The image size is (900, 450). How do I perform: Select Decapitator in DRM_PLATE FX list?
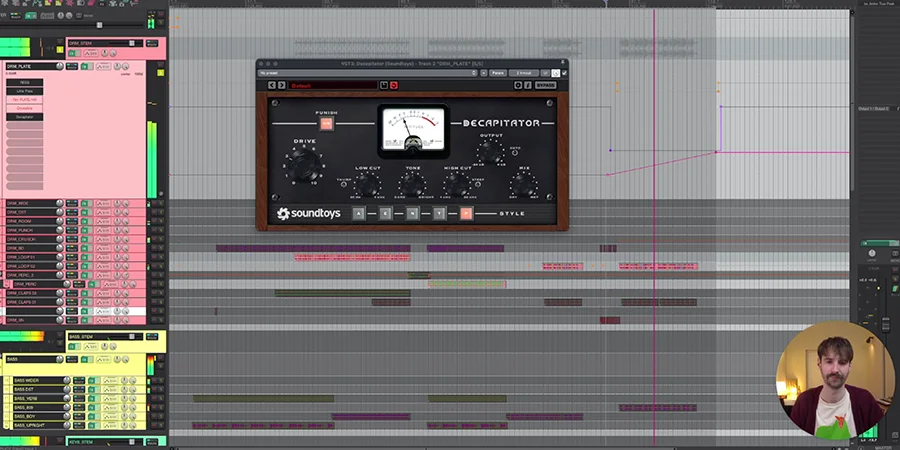(x=25, y=117)
